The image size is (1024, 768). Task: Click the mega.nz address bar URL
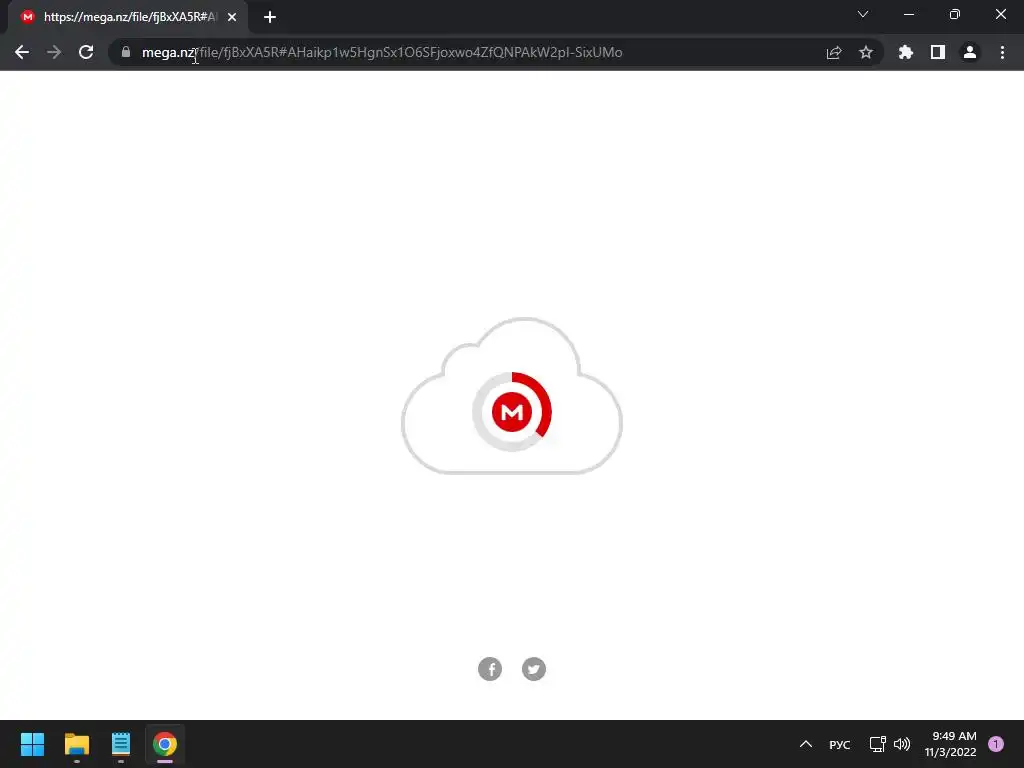(382, 52)
